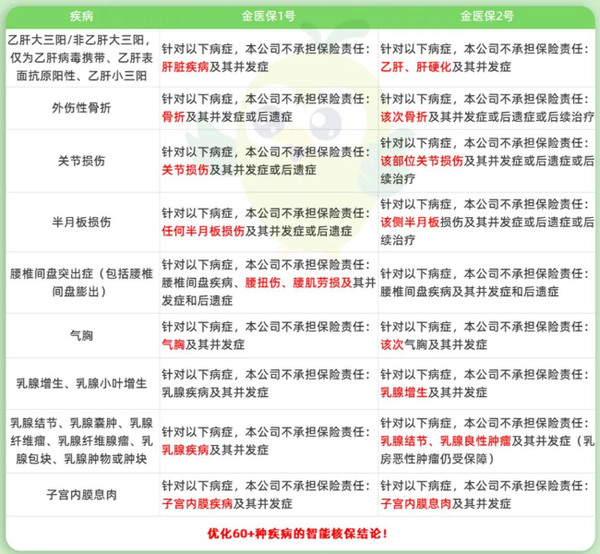600x554 pixels.
Task: Click 乙肝、肝硬化及其并发症 in 金医保2号 column
Action: (x=445, y=67)
